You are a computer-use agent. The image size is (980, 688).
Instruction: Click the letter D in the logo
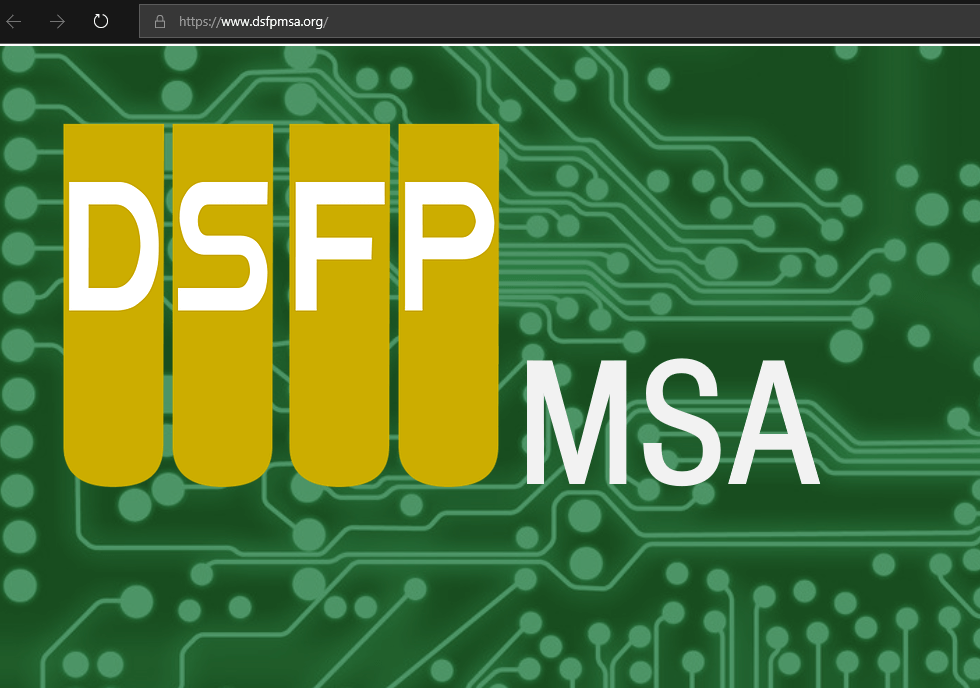click(x=113, y=245)
